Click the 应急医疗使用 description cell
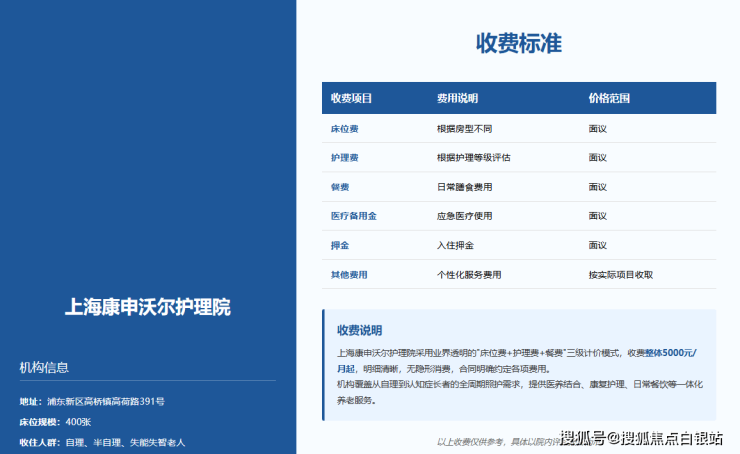Image resolution: width=740 pixels, height=454 pixels. tap(464, 216)
